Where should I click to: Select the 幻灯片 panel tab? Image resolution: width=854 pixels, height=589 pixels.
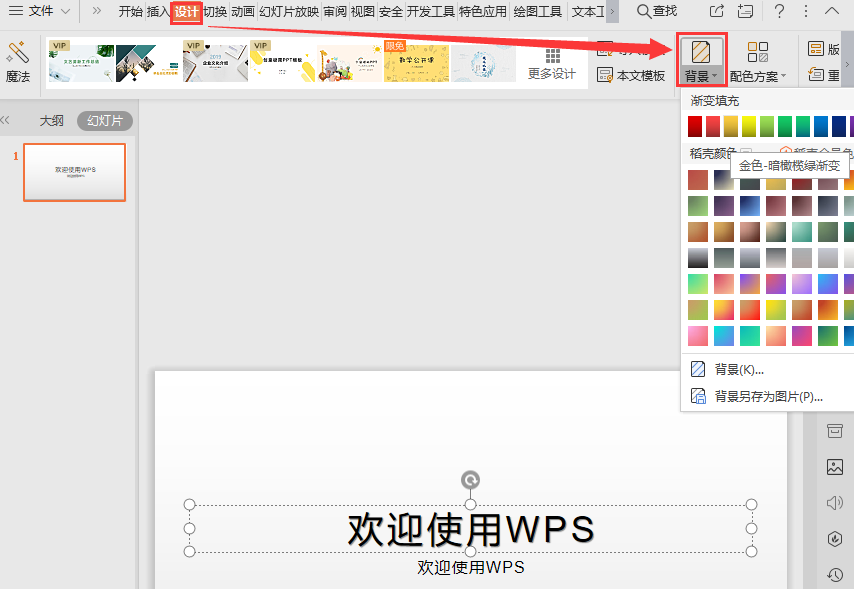(x=105, y=120)
